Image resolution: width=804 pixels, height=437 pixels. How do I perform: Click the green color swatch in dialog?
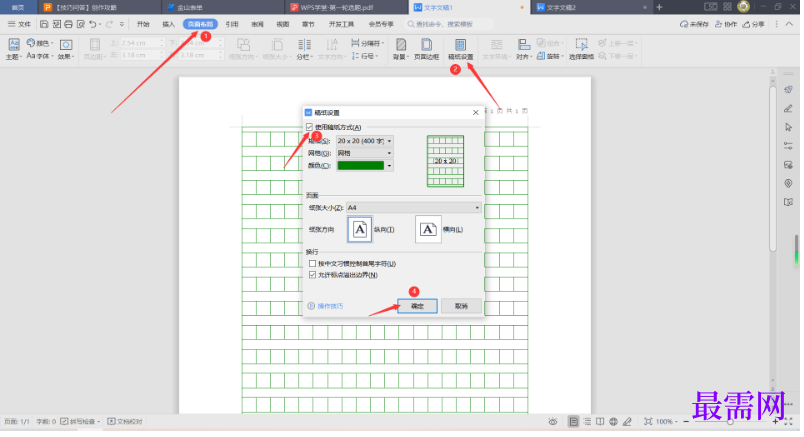[360, 165]
